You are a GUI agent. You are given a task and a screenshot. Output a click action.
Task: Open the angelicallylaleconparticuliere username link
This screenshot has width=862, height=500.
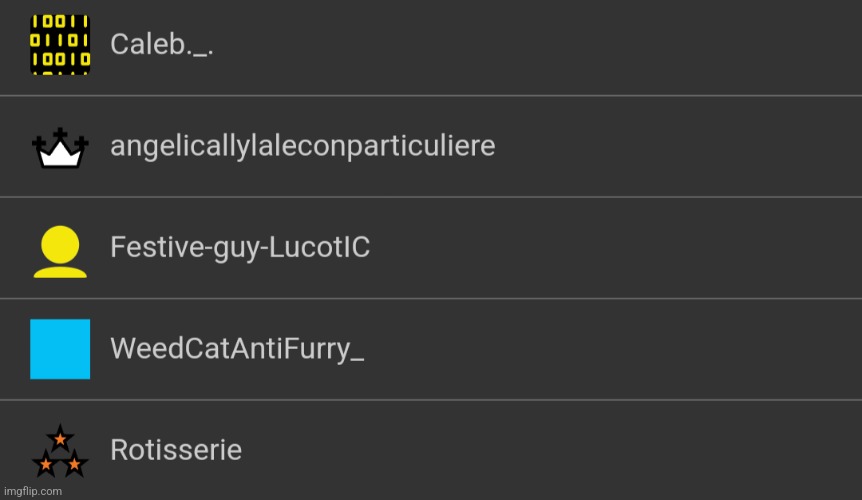tap(302, 146)
